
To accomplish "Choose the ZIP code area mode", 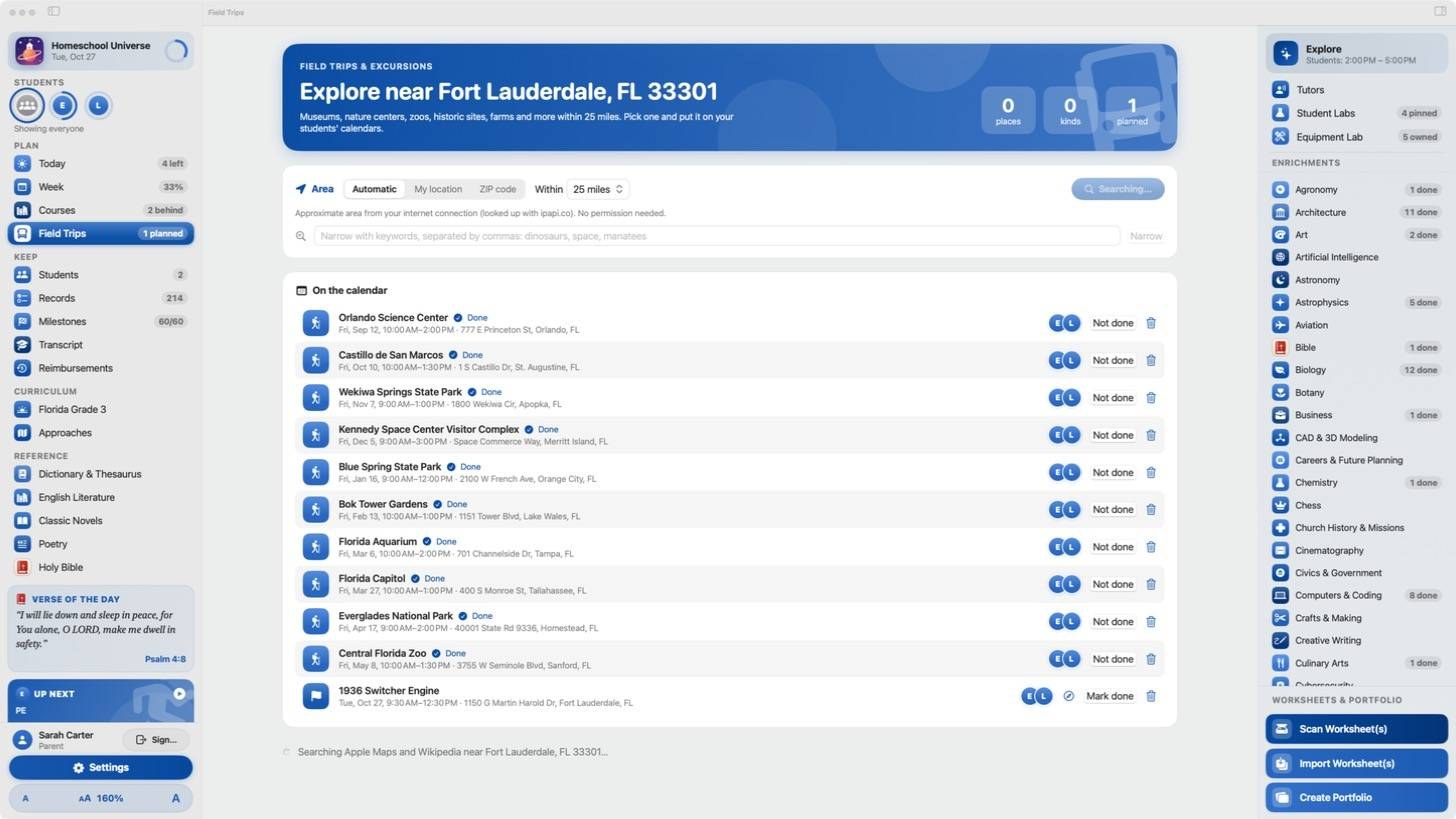I will [x=497, y=189].
